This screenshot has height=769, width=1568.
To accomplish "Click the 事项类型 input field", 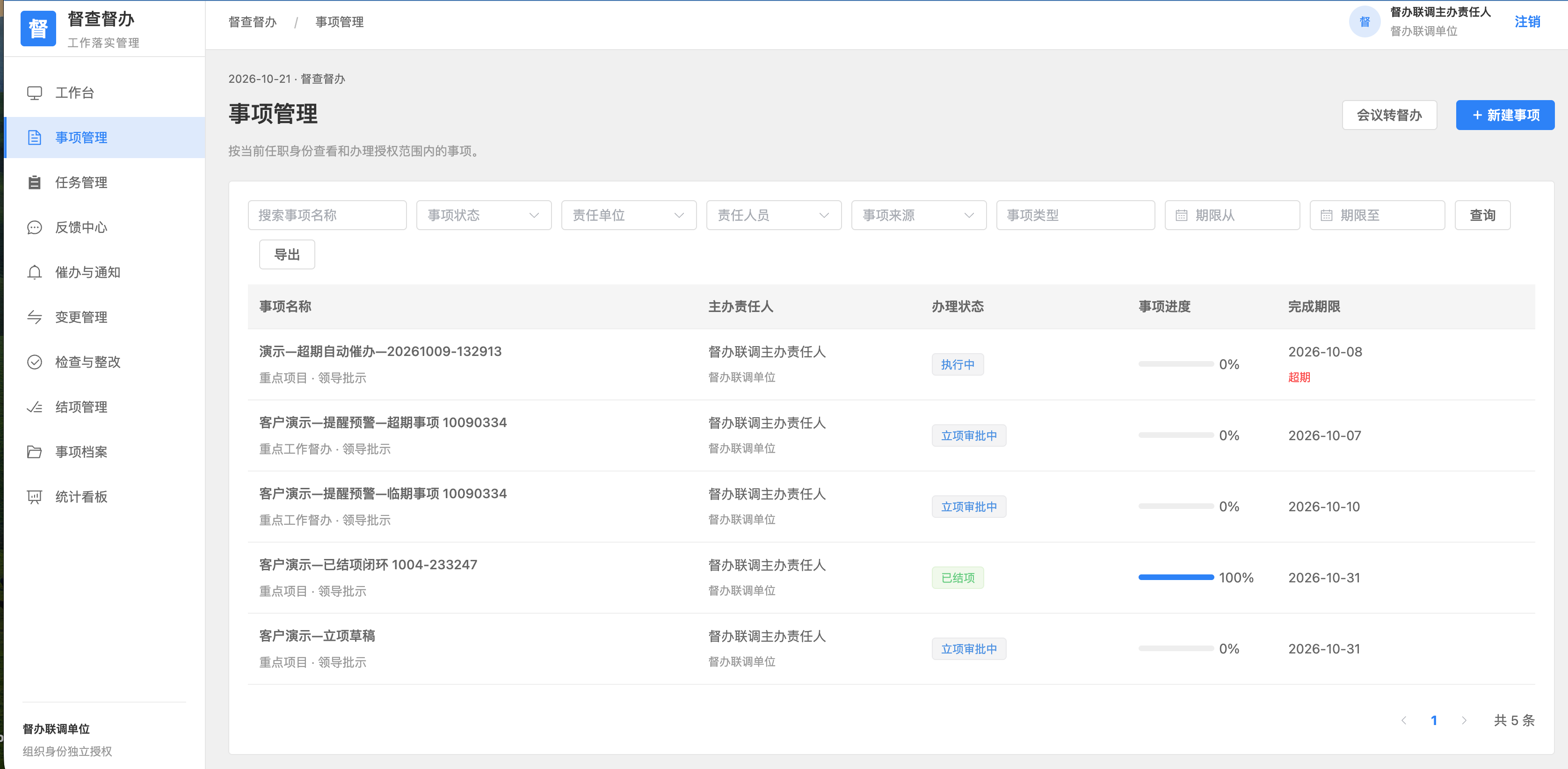I will click(1075, 215).
